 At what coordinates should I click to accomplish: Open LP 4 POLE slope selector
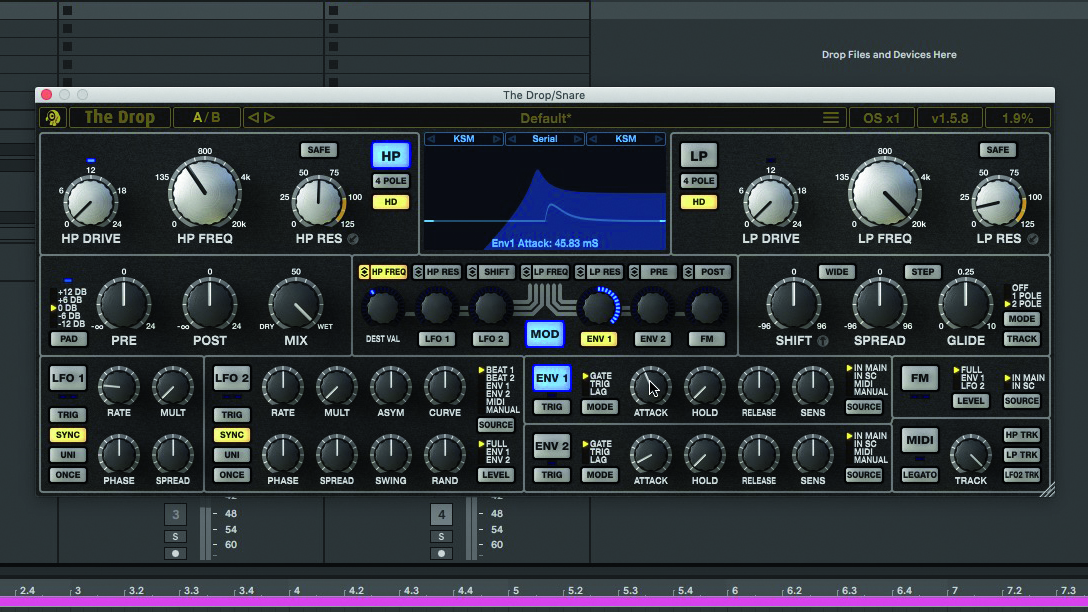pos(699,181)
